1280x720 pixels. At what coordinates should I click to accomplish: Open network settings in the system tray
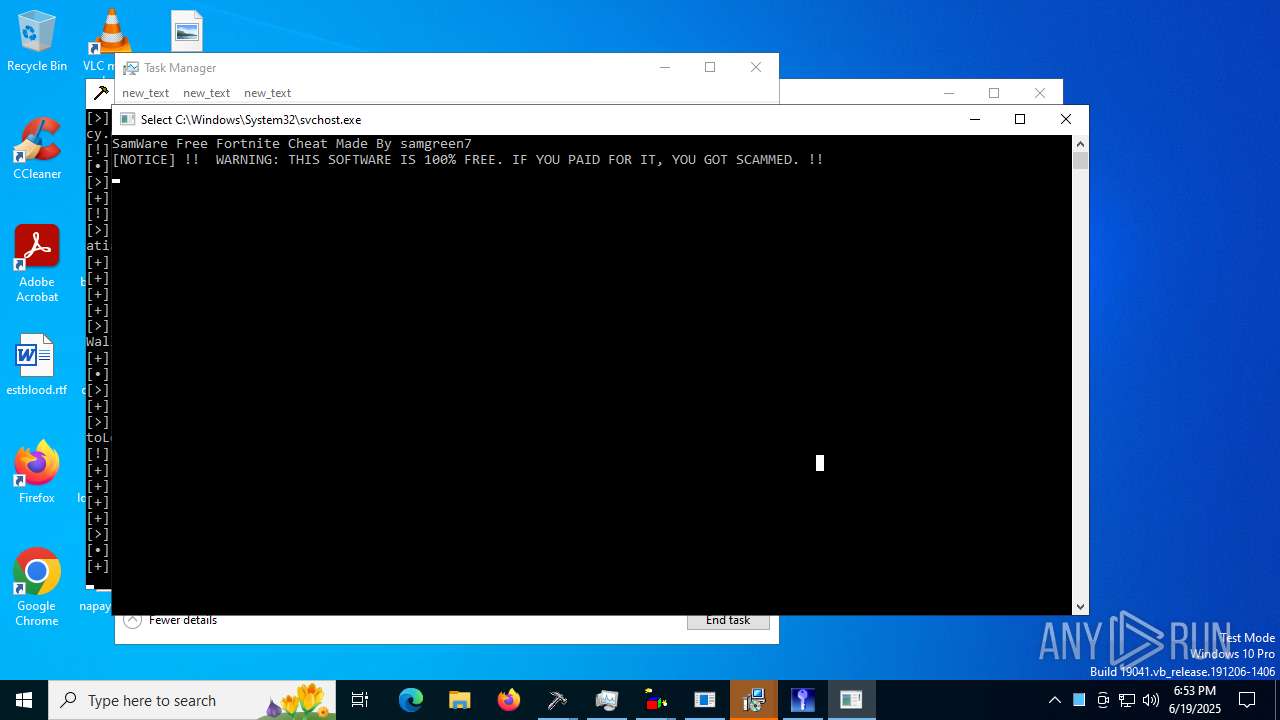click(x=1127, y=700)
